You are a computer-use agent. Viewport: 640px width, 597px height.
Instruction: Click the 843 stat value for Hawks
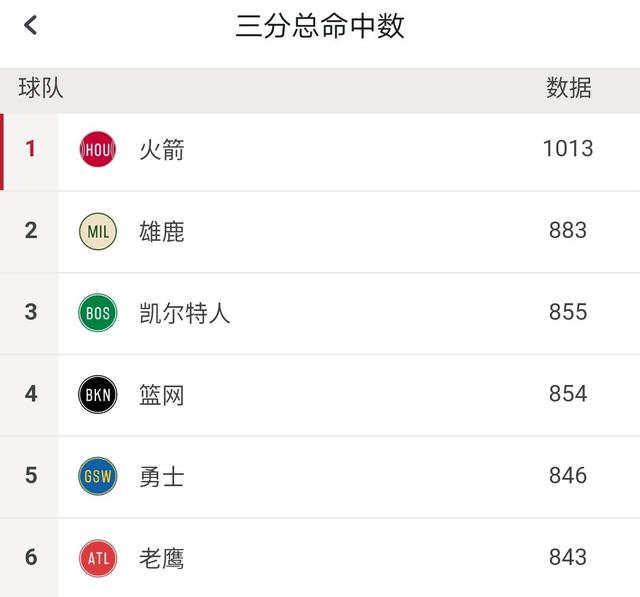[568, 557]
